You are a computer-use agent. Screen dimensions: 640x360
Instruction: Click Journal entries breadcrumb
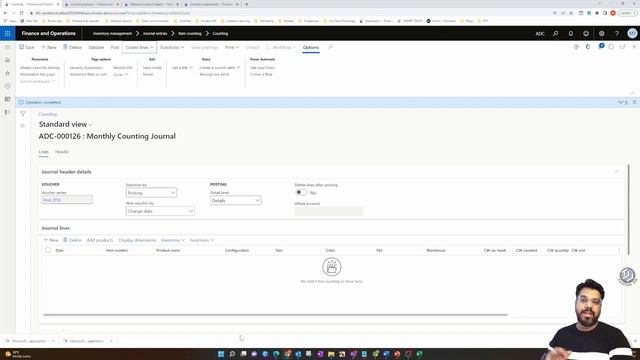tap(155, 33)
